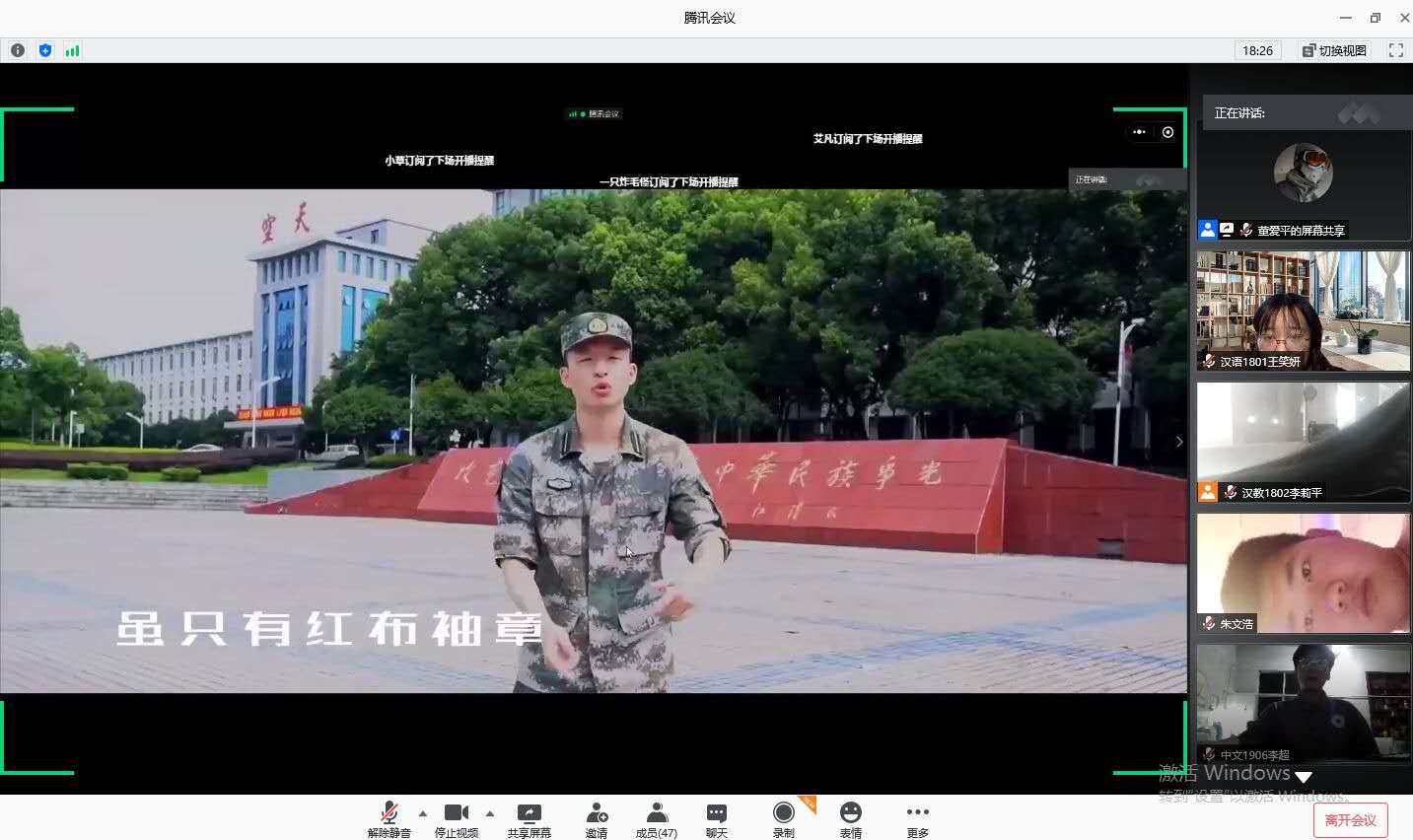Start recording with 录制 button
Viewport: 1413px width, 840px height.
coord(784,818)
